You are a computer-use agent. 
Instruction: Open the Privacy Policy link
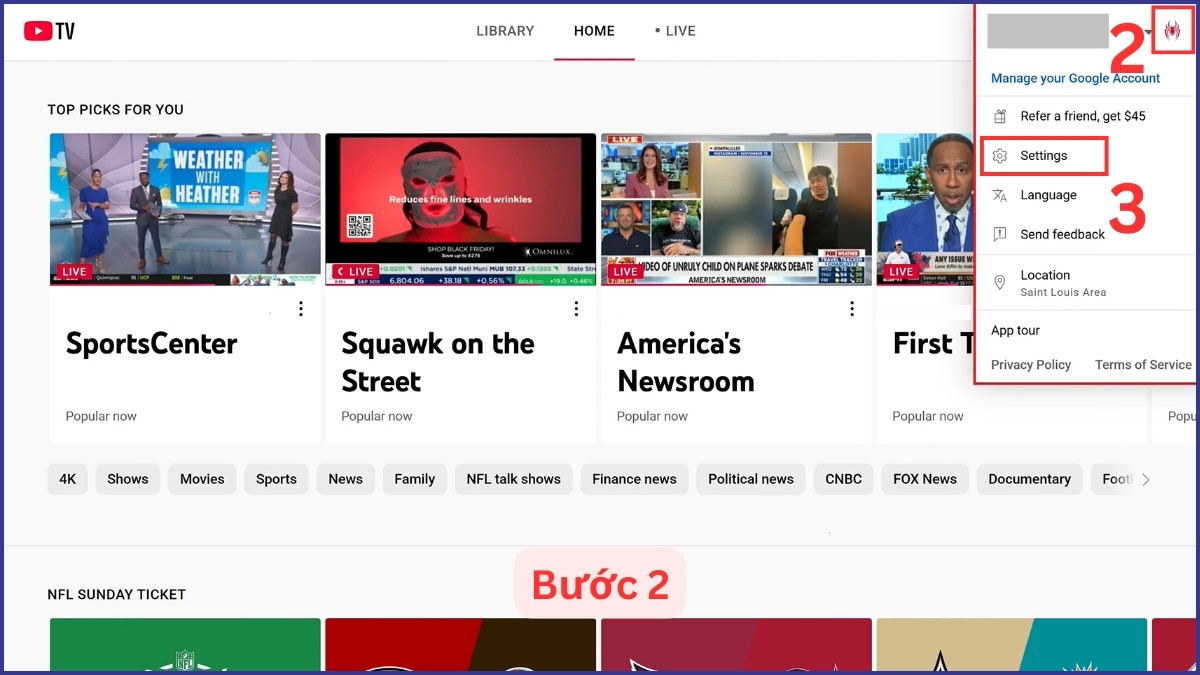(1031, 365)
